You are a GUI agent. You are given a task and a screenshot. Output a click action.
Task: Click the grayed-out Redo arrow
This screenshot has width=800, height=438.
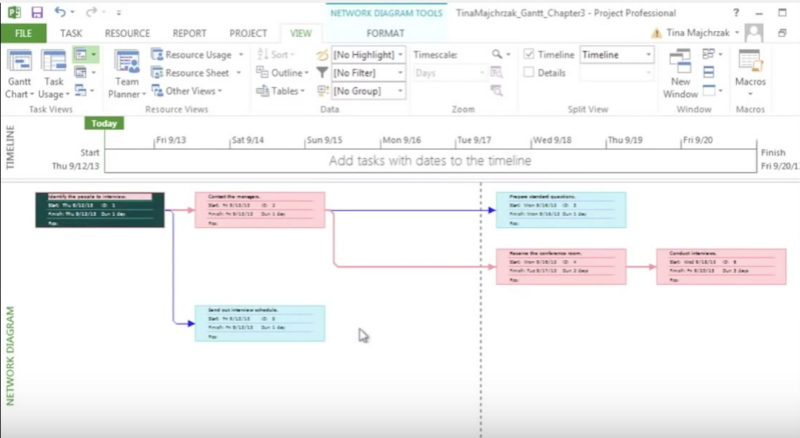pyautogui.click(x=91, y=12)
